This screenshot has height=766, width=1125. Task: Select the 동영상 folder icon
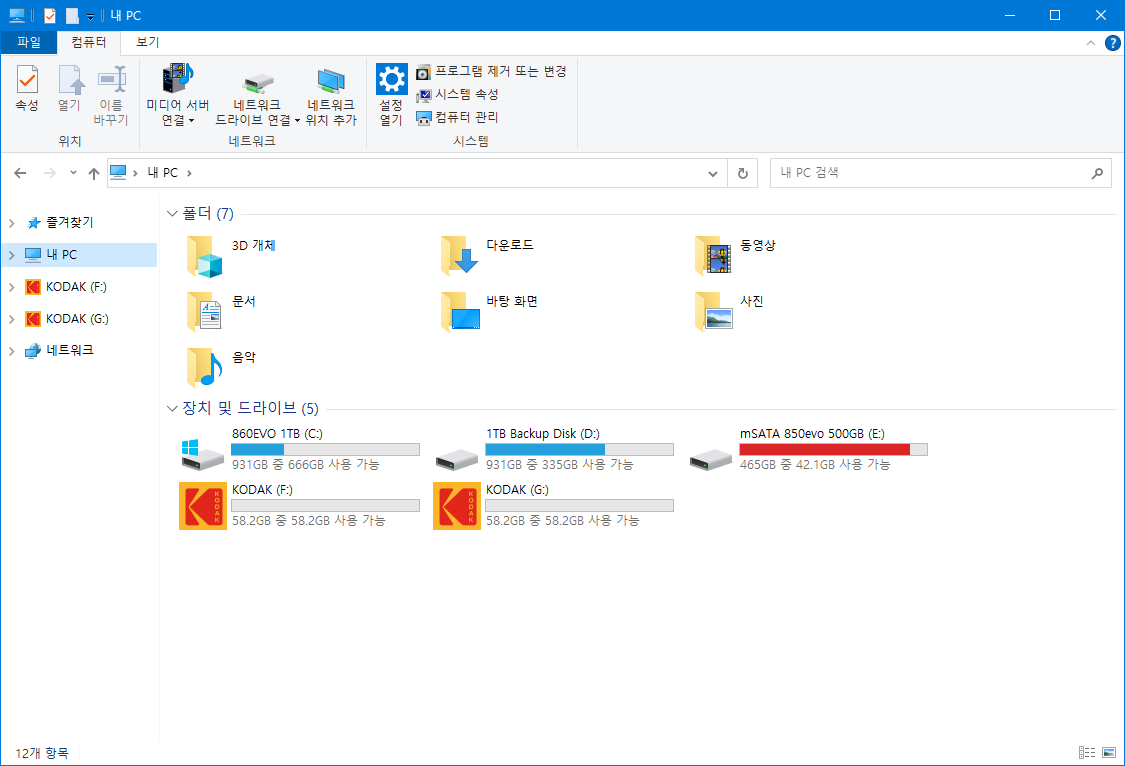713,257
